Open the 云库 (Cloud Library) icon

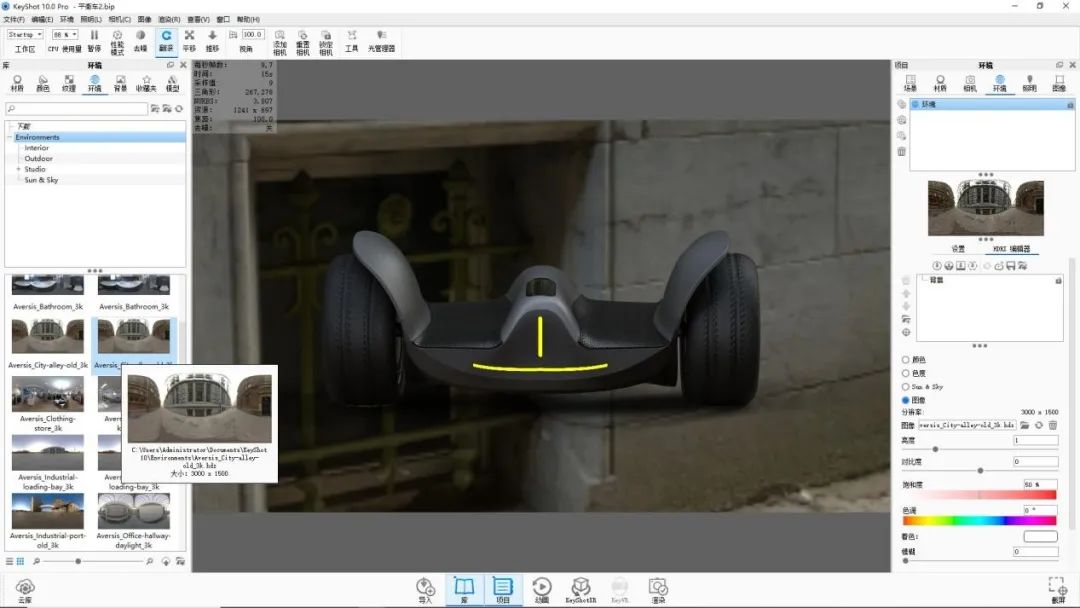tap(25, 589)
